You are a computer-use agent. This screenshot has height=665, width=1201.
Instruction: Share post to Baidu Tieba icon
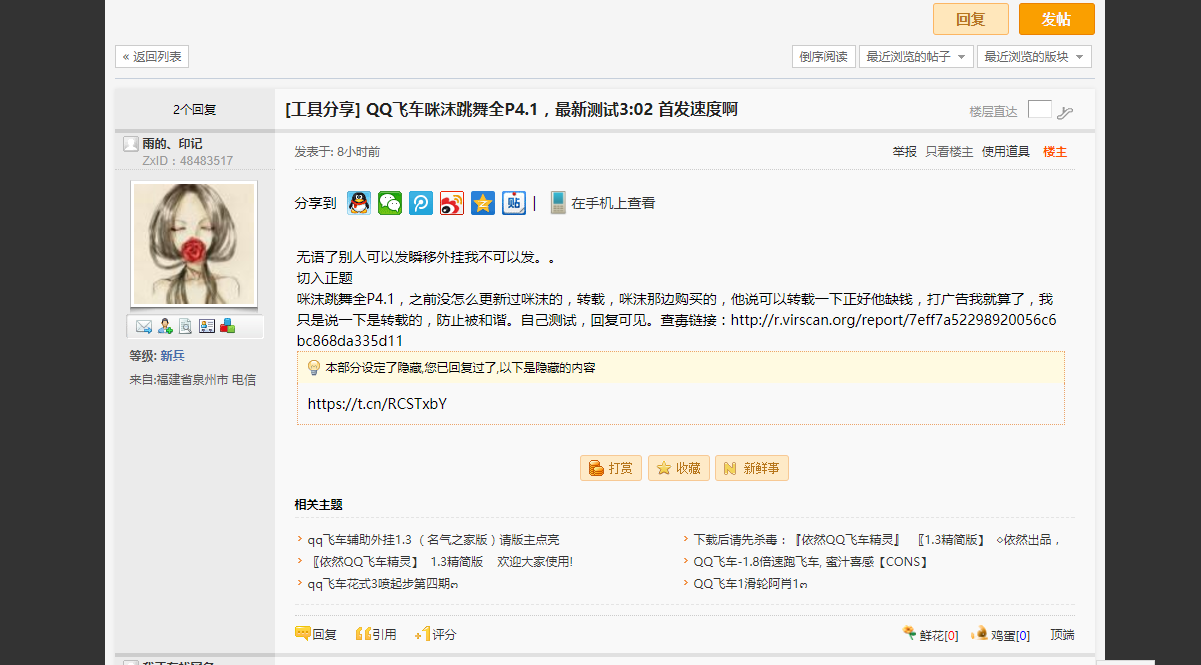tap(514, 202)
